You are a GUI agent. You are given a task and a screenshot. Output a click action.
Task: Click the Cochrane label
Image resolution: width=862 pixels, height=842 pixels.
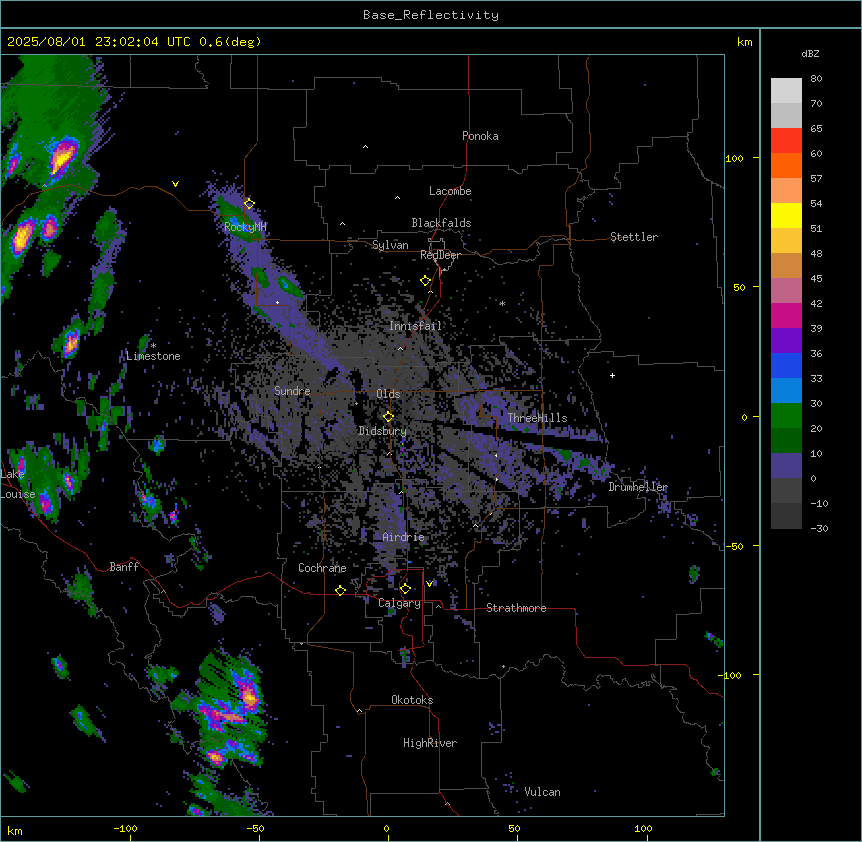322,568
